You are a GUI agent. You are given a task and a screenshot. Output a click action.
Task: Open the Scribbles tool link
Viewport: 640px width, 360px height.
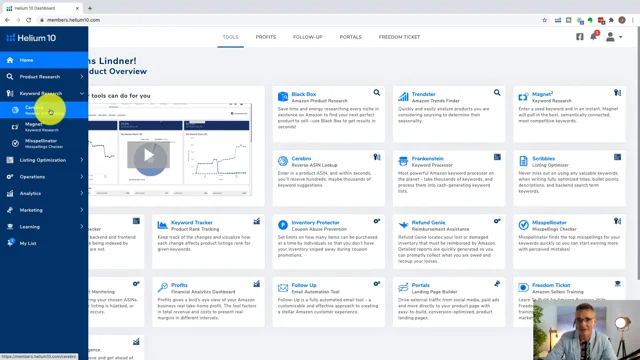coord(543,158)
